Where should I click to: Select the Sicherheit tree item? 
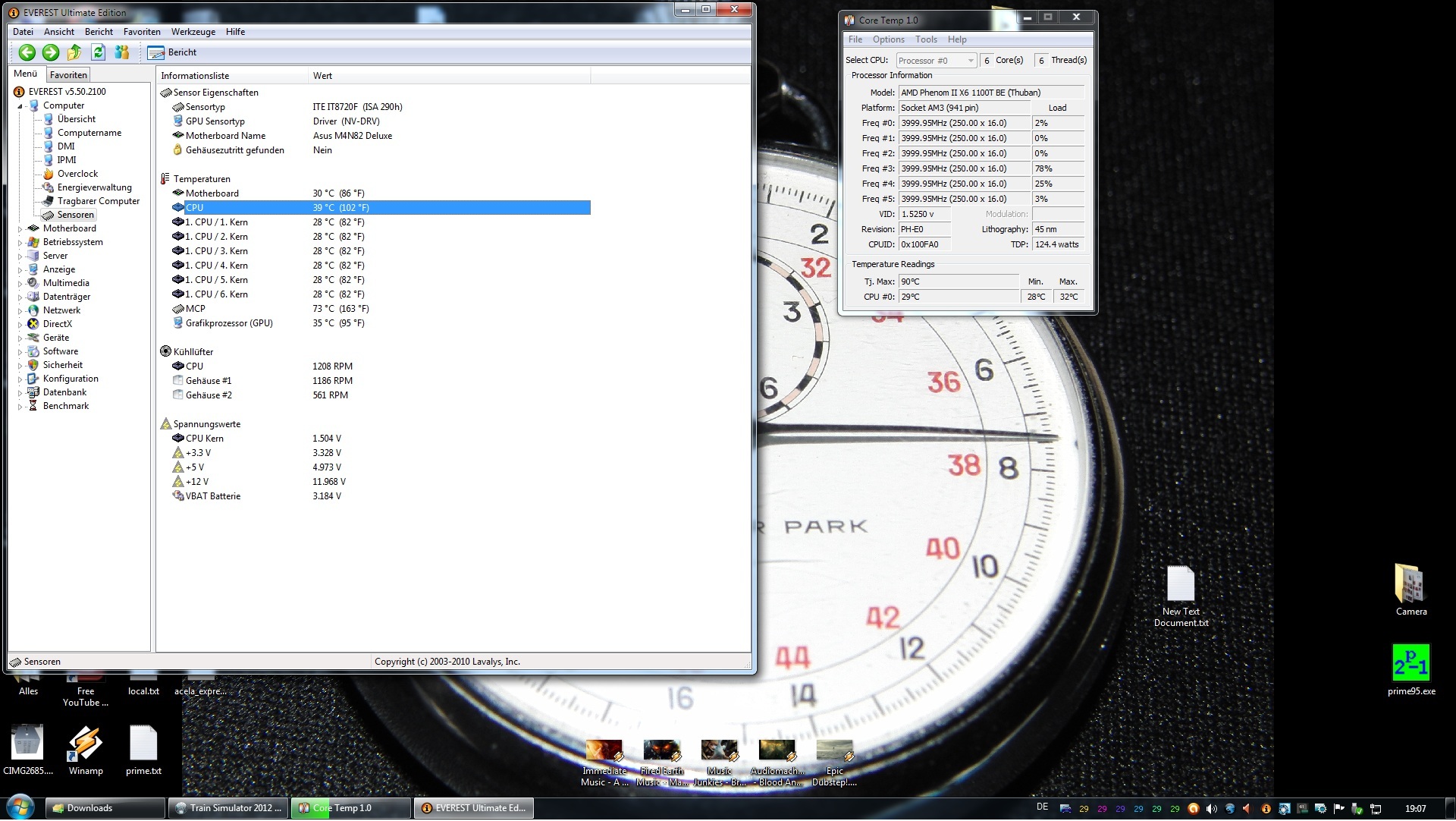point(63,365)
